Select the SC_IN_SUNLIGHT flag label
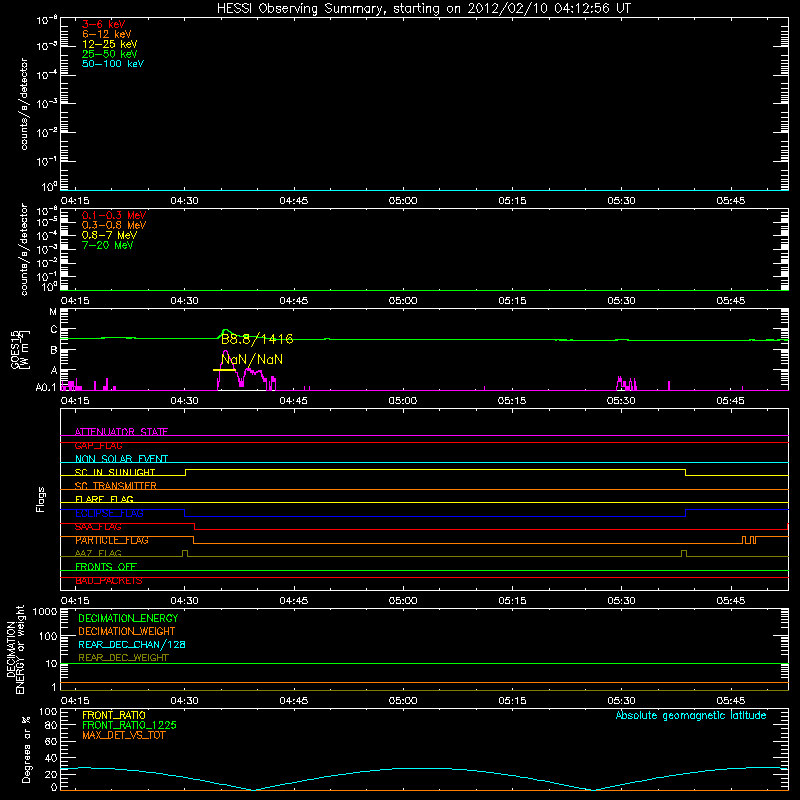The width and height of the screenshot is (800, 800). click(115, 472)
